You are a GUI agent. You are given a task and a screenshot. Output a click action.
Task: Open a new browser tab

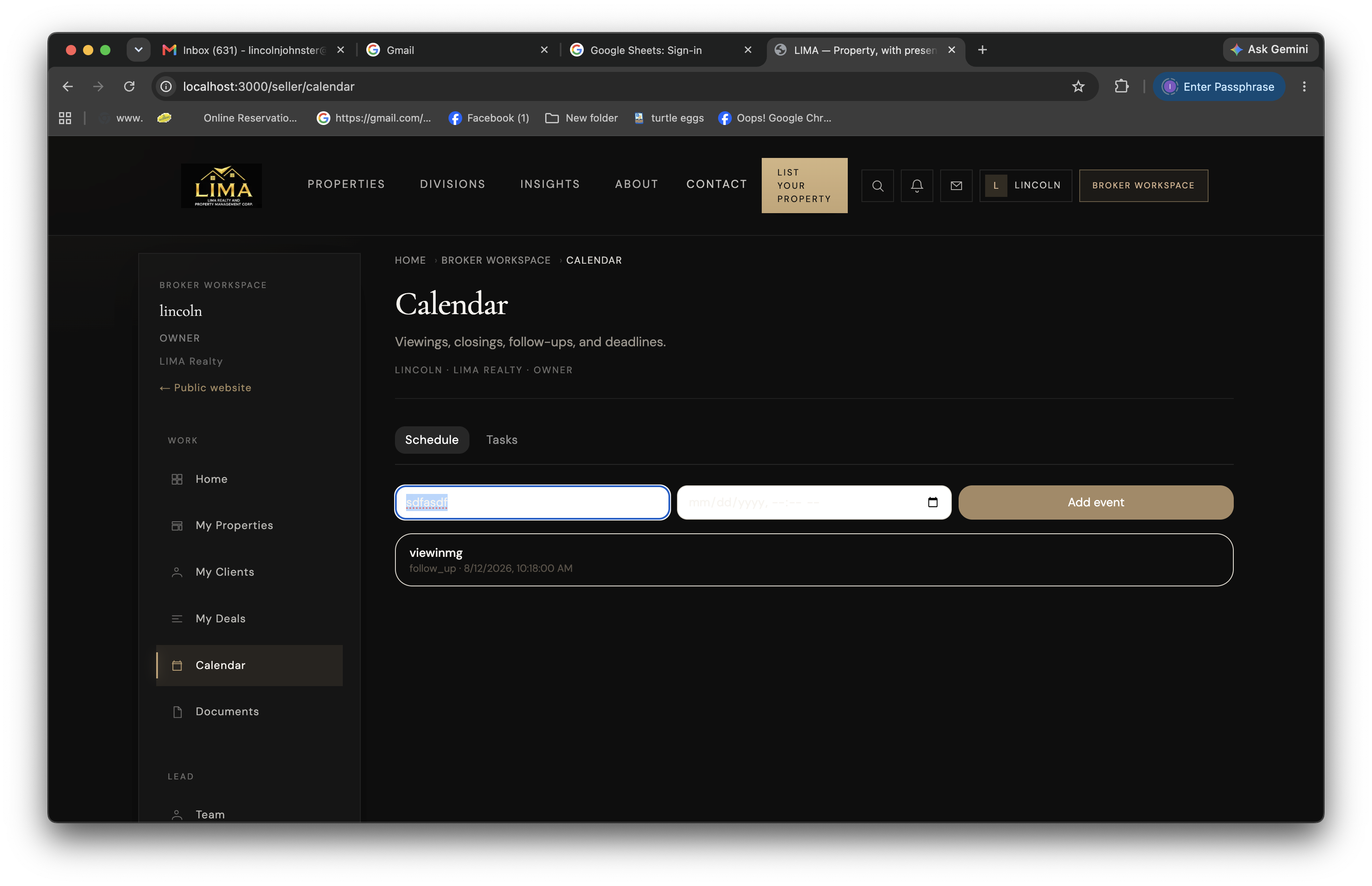pyautogui.click(x=983, y=50)
